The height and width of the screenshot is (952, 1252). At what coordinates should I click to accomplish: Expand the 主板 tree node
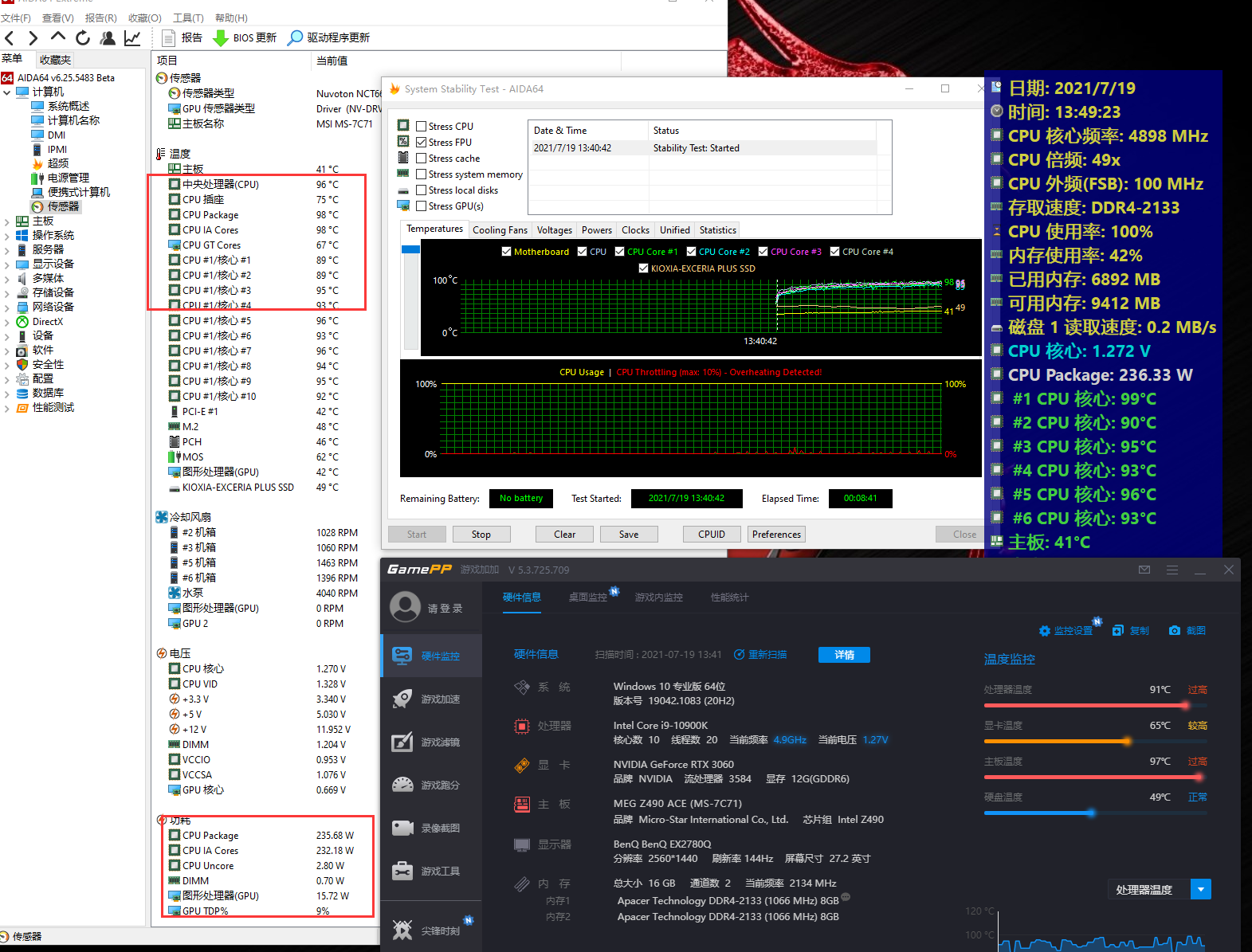click(x=7, y=221)
